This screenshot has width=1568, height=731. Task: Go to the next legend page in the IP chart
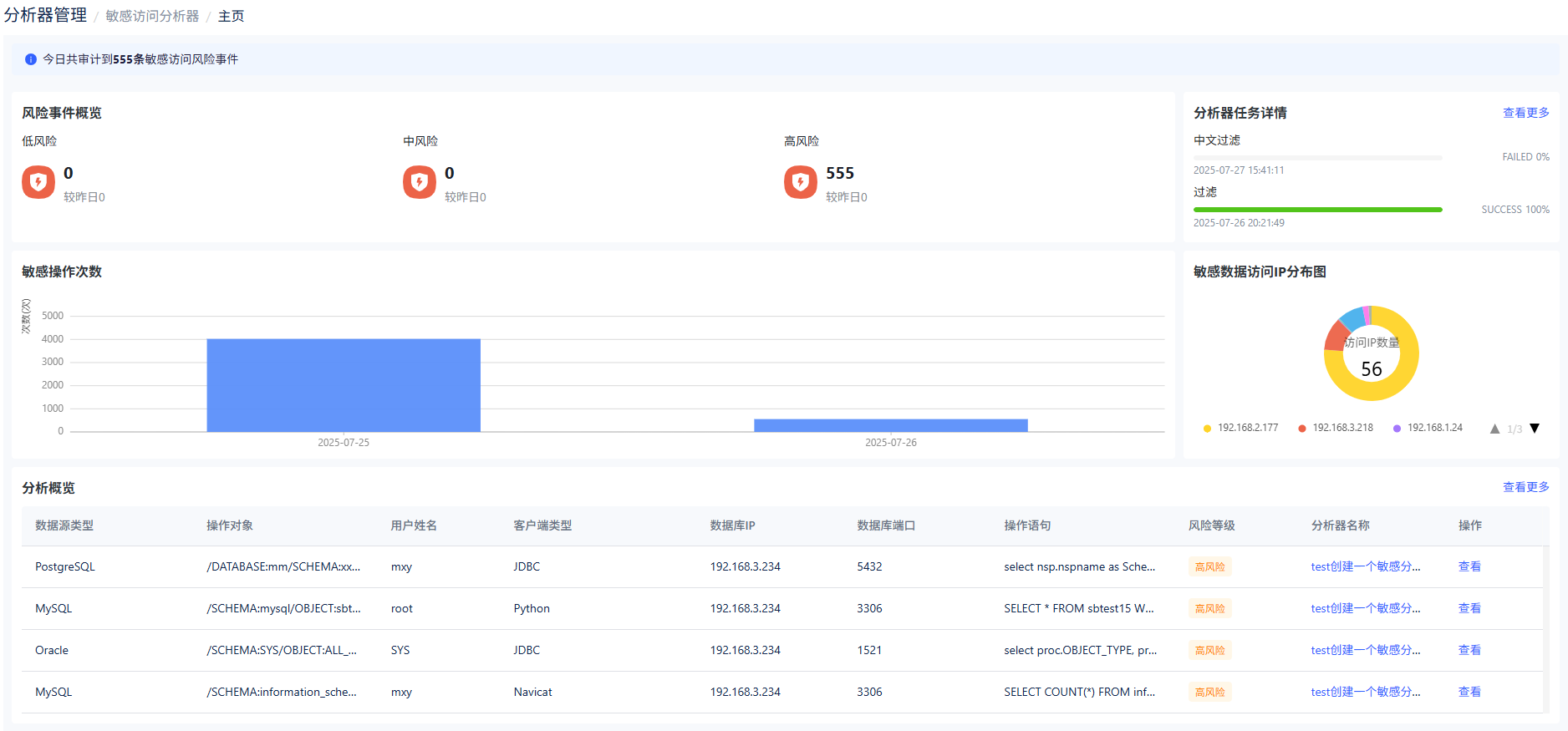click(x=1535, y=429)
